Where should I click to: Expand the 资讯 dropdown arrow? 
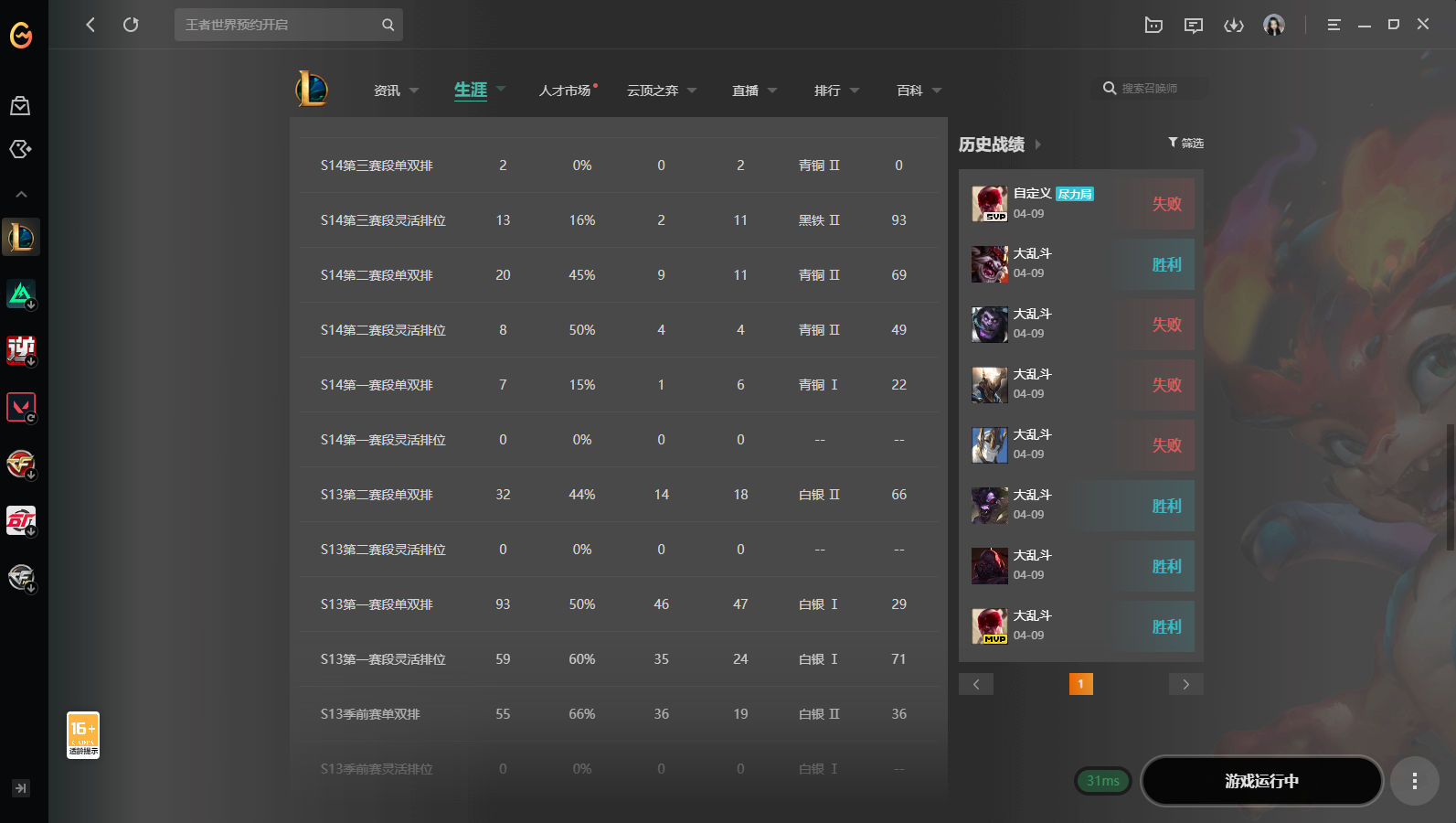tap(414, 91)
